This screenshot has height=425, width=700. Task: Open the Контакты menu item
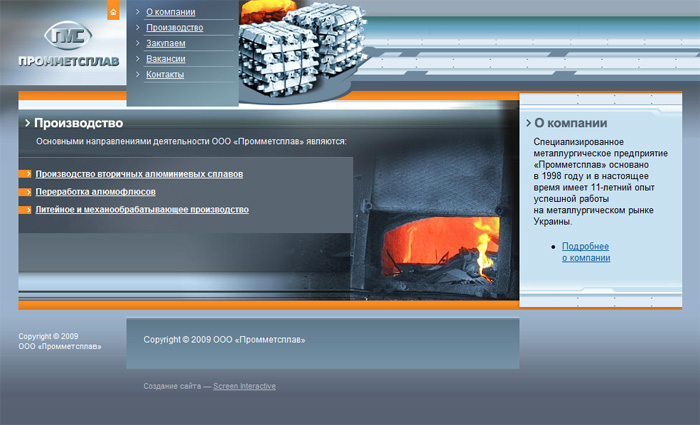(165, 75)
